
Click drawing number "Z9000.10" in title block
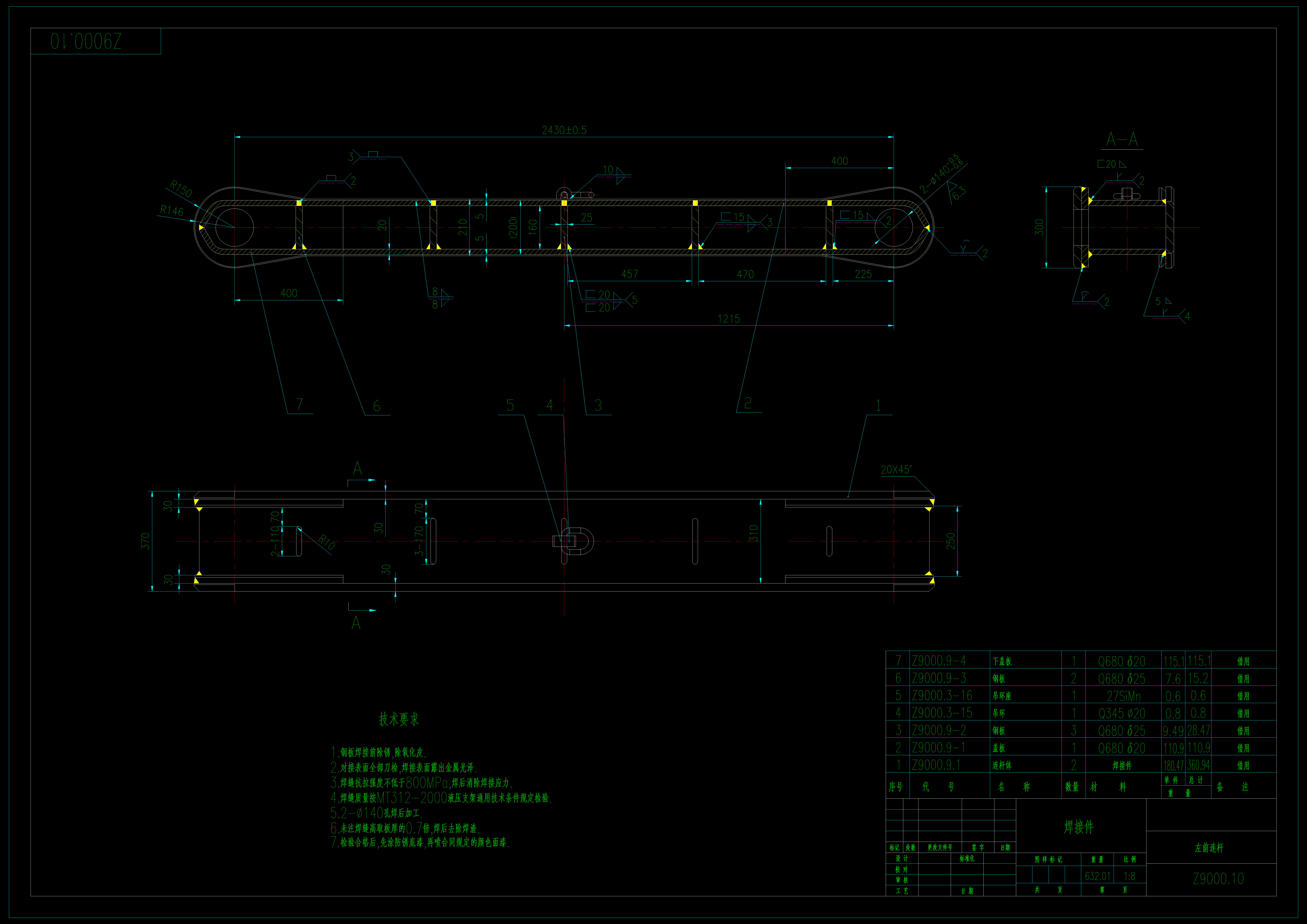(x=1218, y=879)
